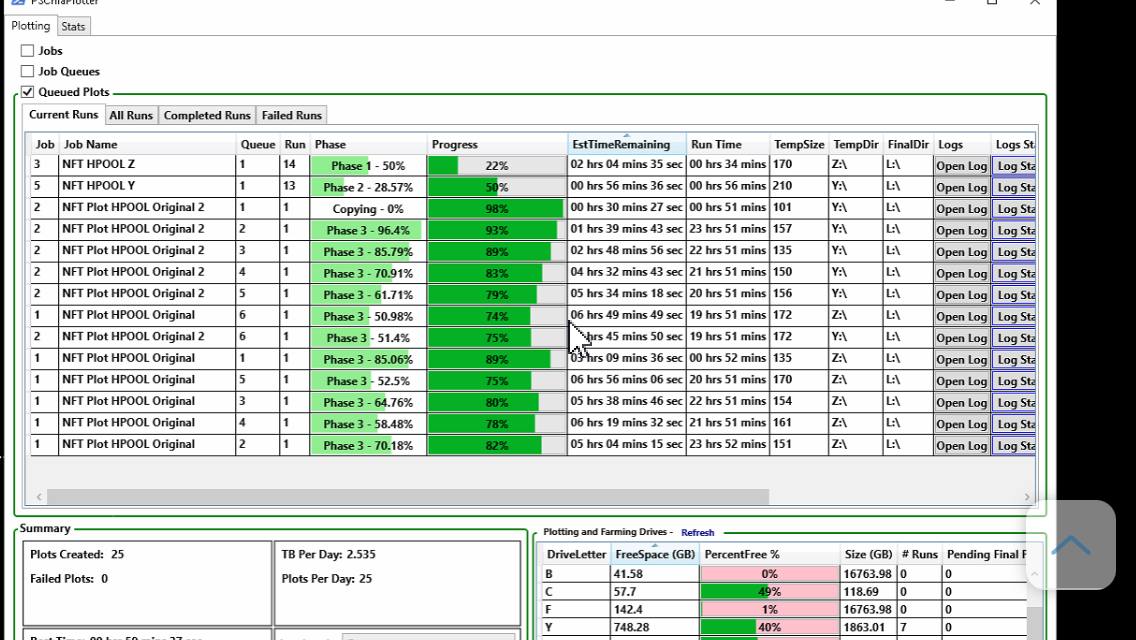Select the Phase 2 - 28.57% phase cell

click(x=368, y=187)
